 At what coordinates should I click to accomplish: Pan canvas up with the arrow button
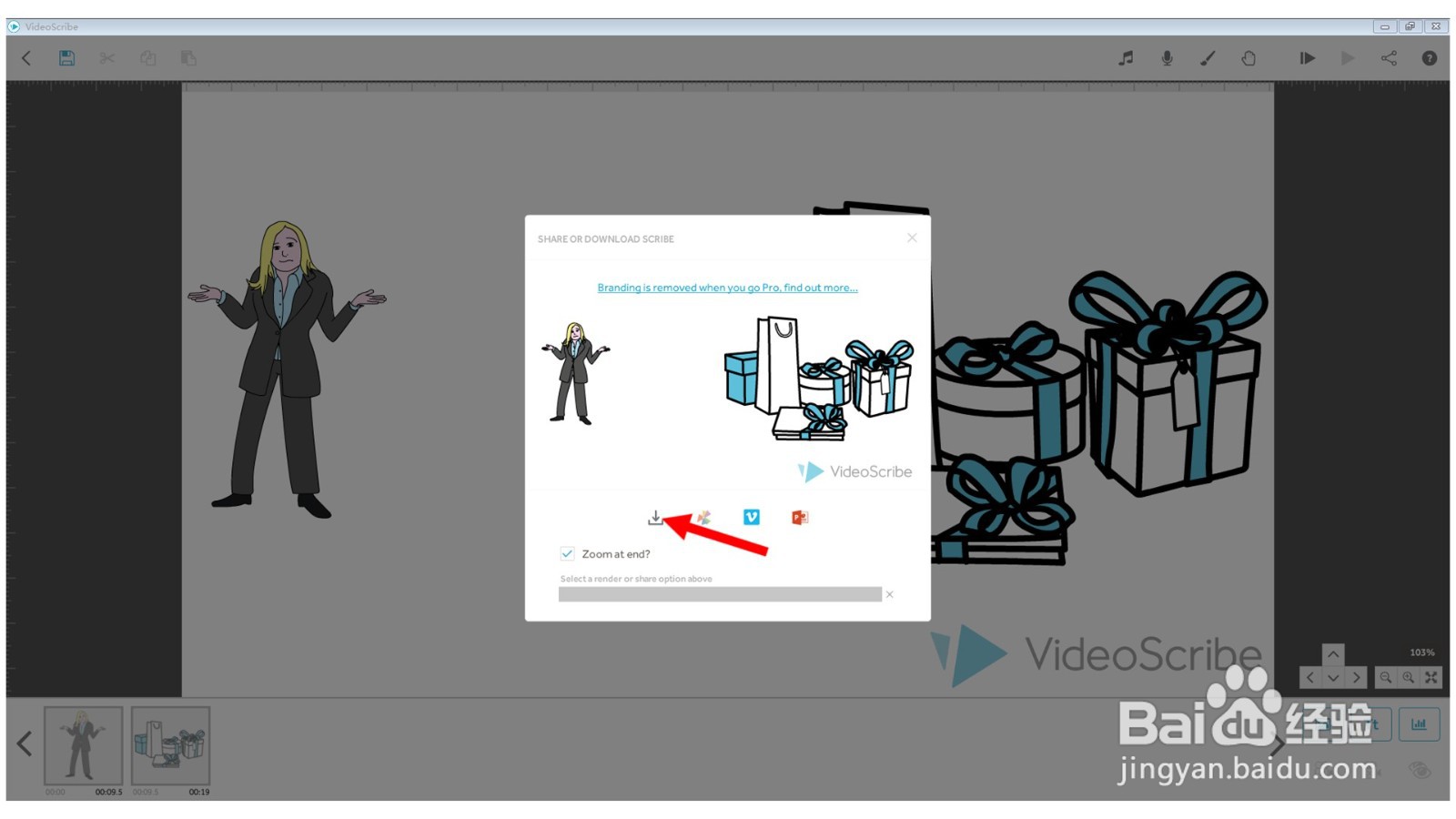[x=1333, y=654]
